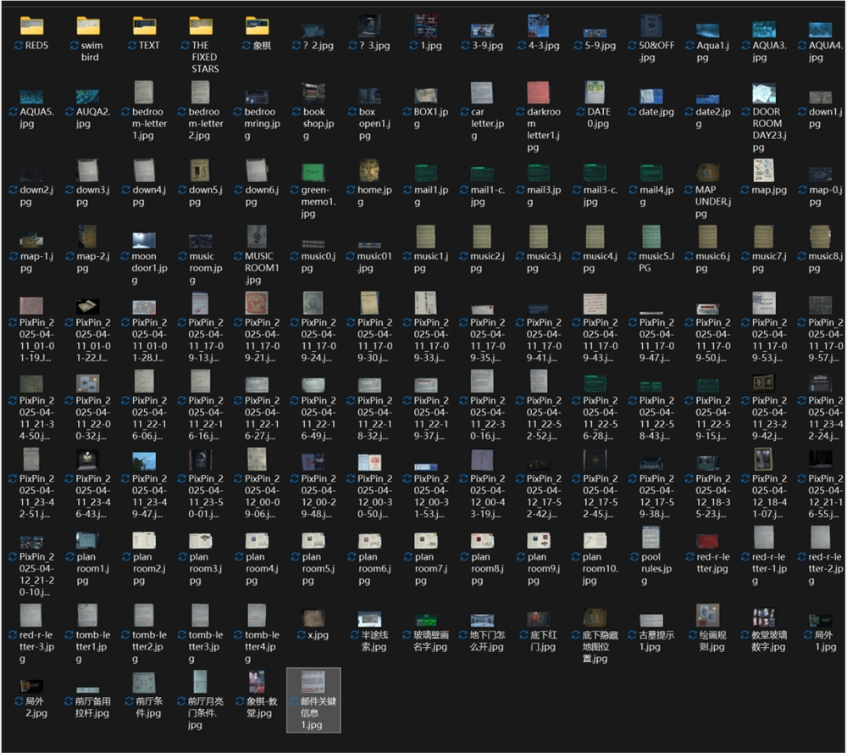Image resolution: width=847 pixels, height=753 pixels.
Task: Select PixPin file ending 6-43
Action: tap(88, 484)
